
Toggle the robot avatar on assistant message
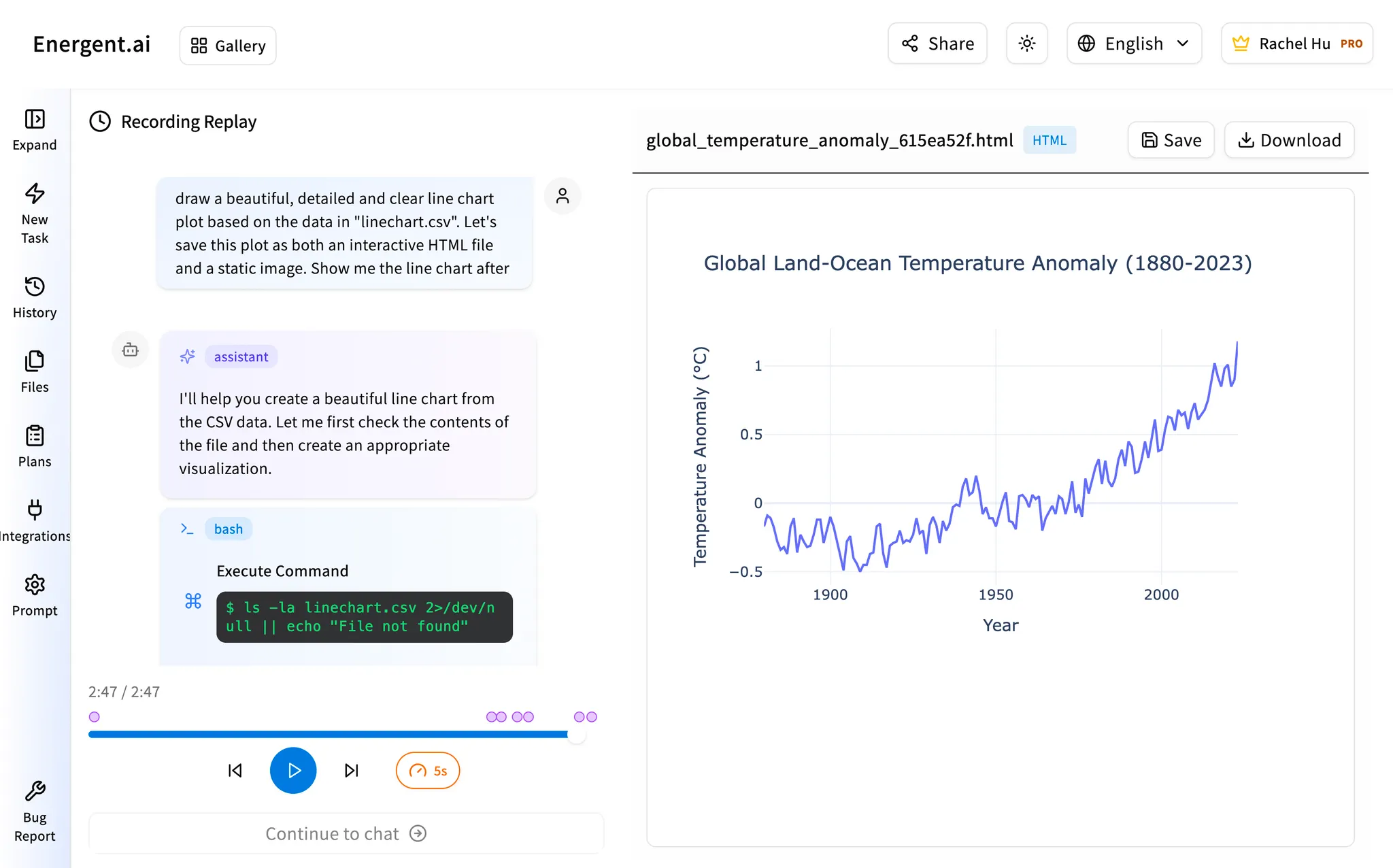[x=130, y=350]
